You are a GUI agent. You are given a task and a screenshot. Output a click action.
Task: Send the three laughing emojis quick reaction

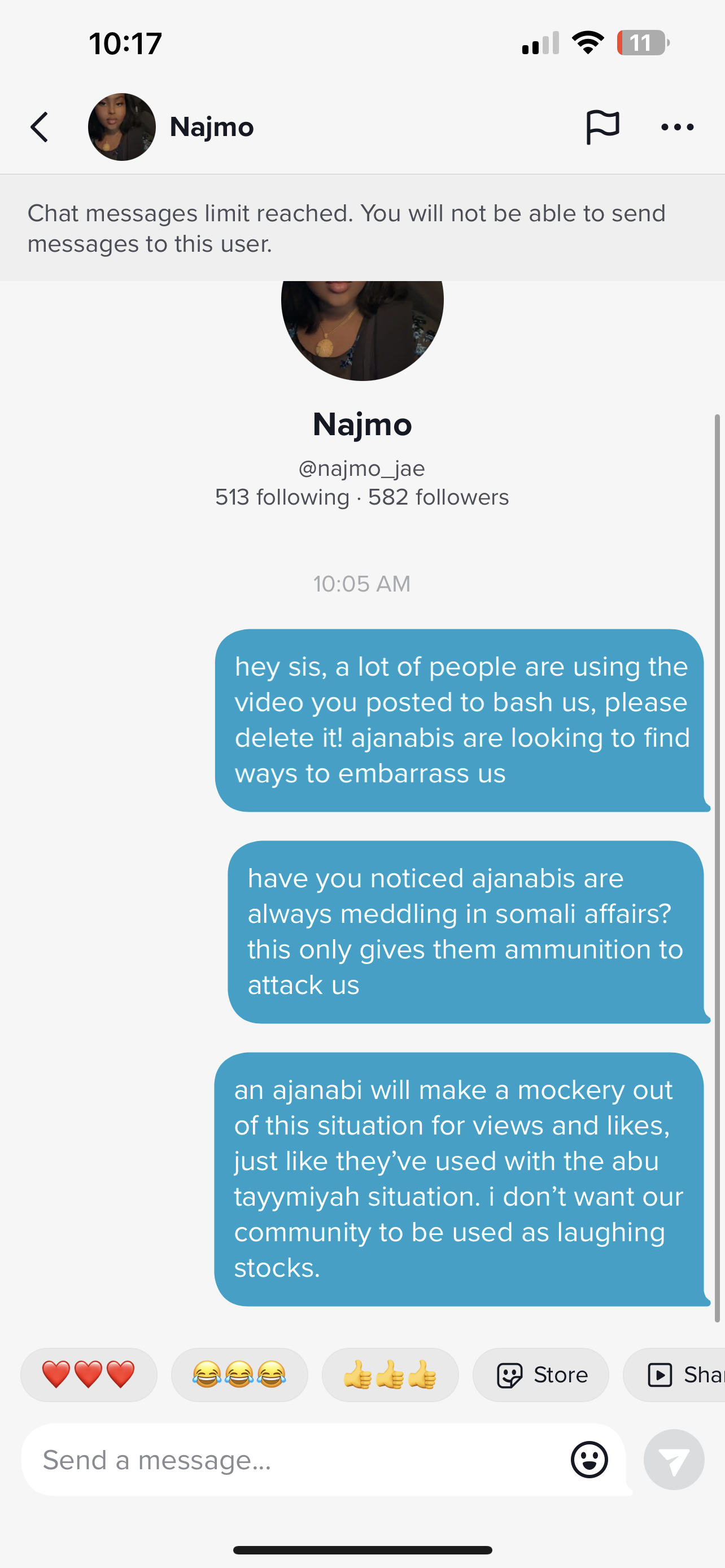[x=239, y=1375]
